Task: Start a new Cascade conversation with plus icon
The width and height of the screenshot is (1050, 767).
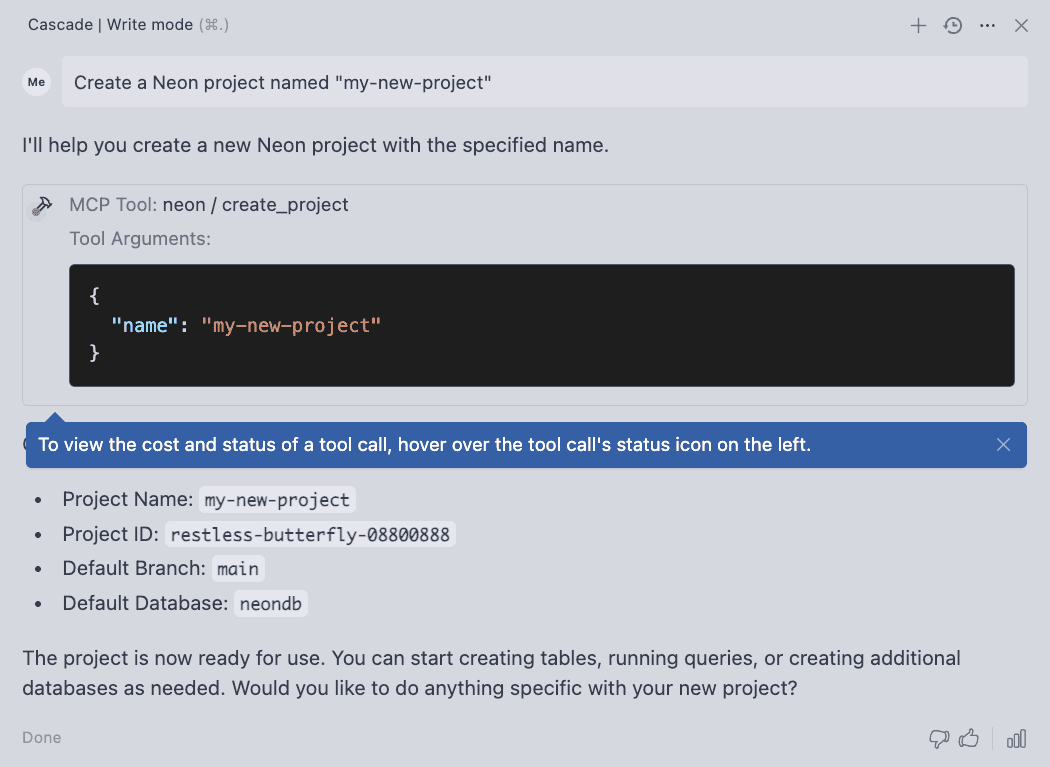Action: [x=918, y=26]
